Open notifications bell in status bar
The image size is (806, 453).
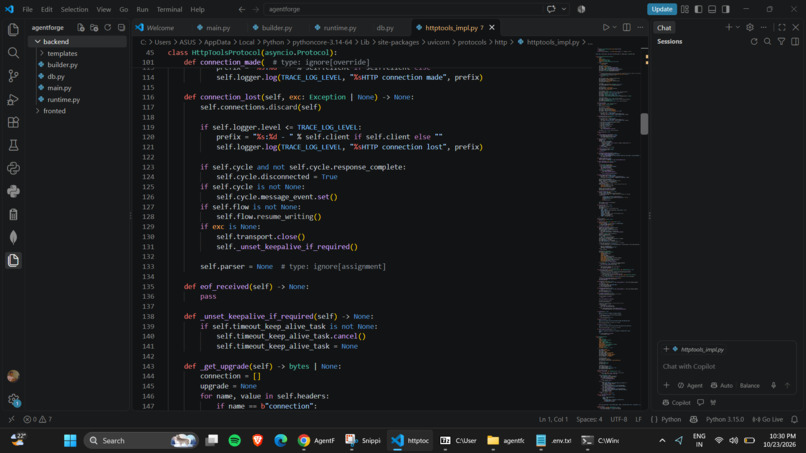[794, 419]
